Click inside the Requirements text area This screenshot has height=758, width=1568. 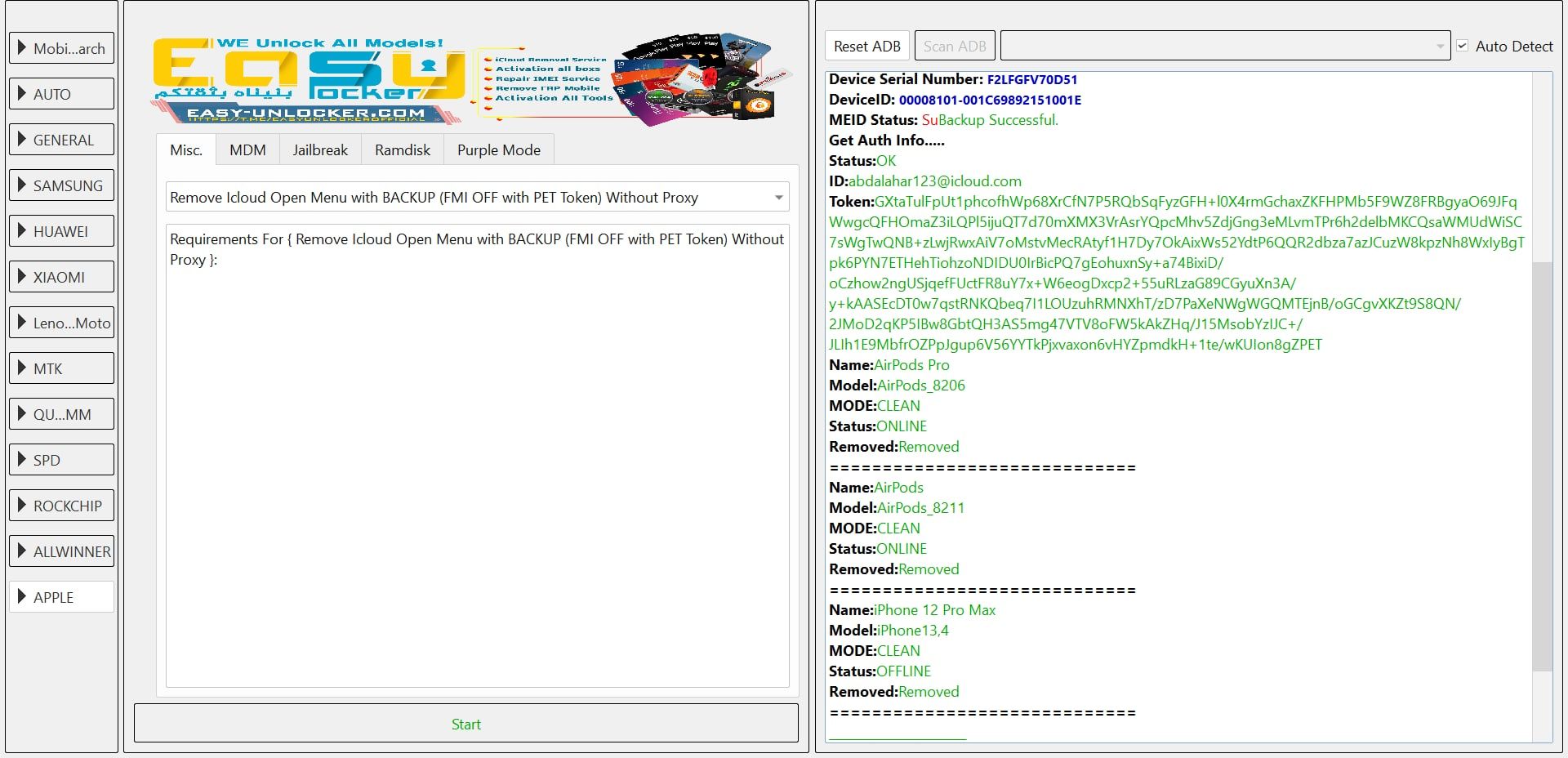[x=477, y=456]
